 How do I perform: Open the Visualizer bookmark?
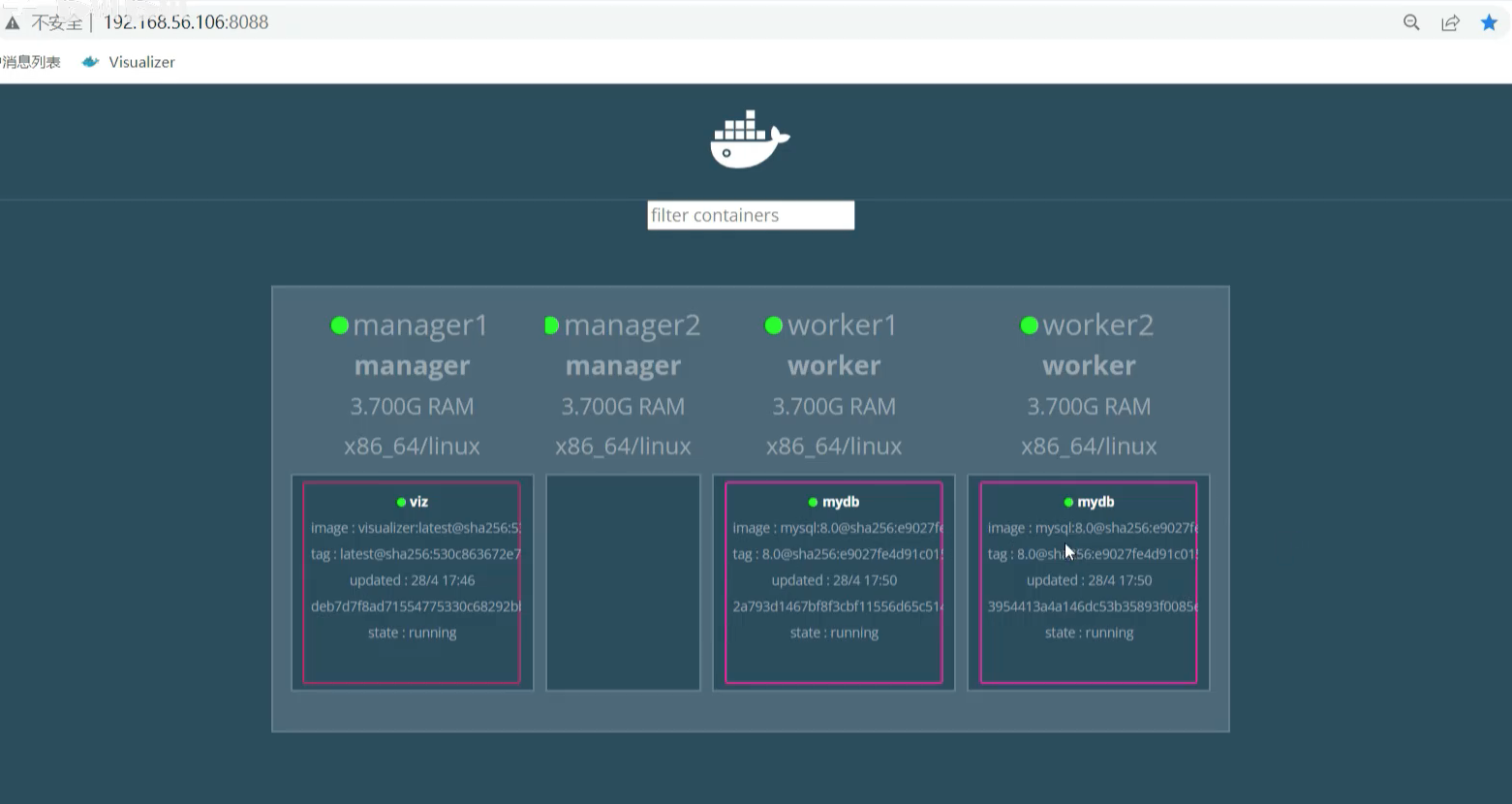coord(129,62)
